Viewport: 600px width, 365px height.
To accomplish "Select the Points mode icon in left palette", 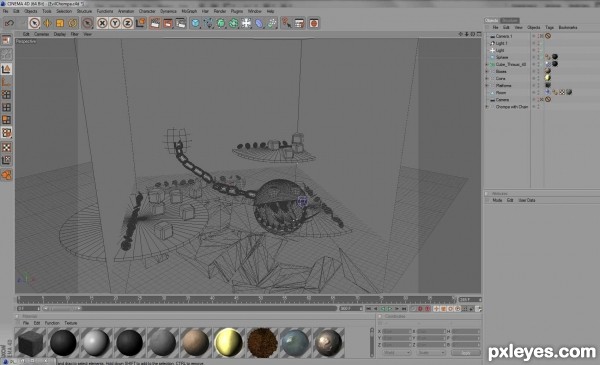I will (x=6, y=95).
